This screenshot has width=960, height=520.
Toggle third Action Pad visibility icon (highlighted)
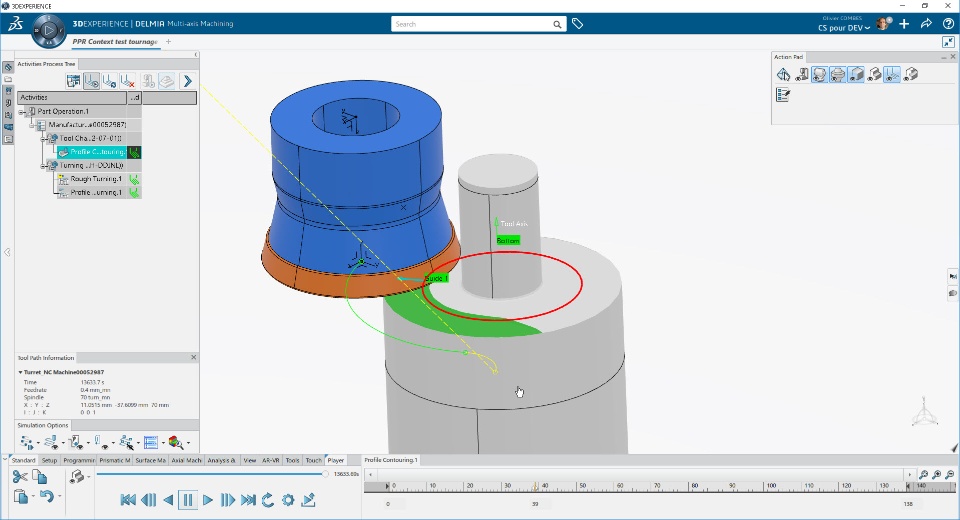819,75
